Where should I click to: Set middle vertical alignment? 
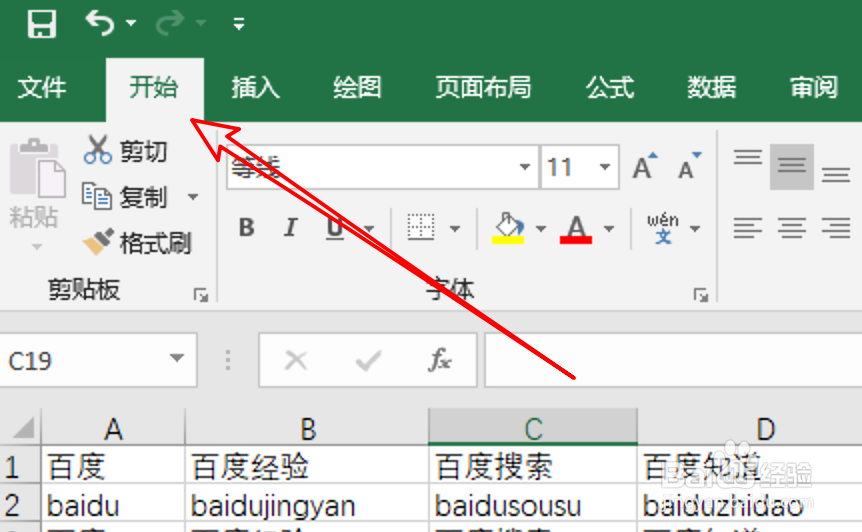(792, 167)
